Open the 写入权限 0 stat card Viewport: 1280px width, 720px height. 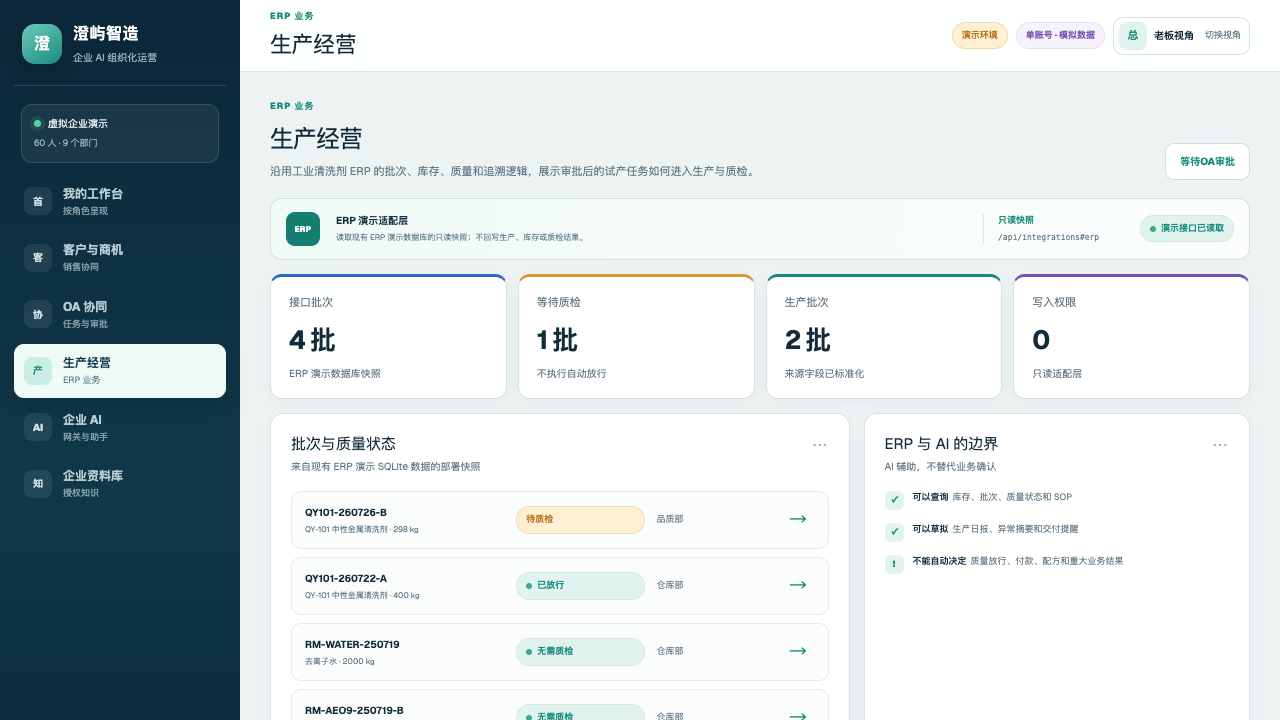1131,337
